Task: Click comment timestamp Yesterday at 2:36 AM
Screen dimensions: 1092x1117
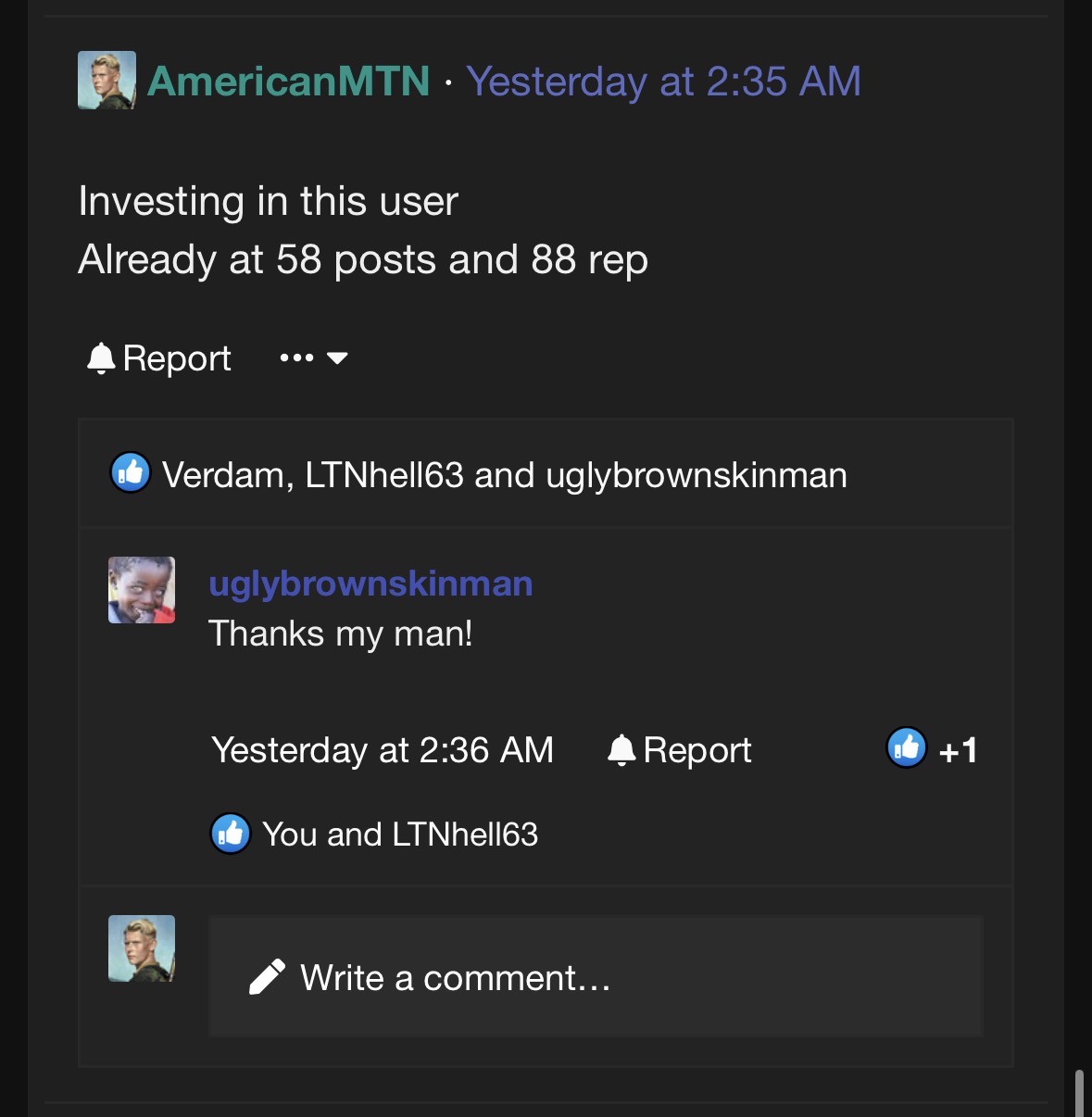Action: coord(383,750)
